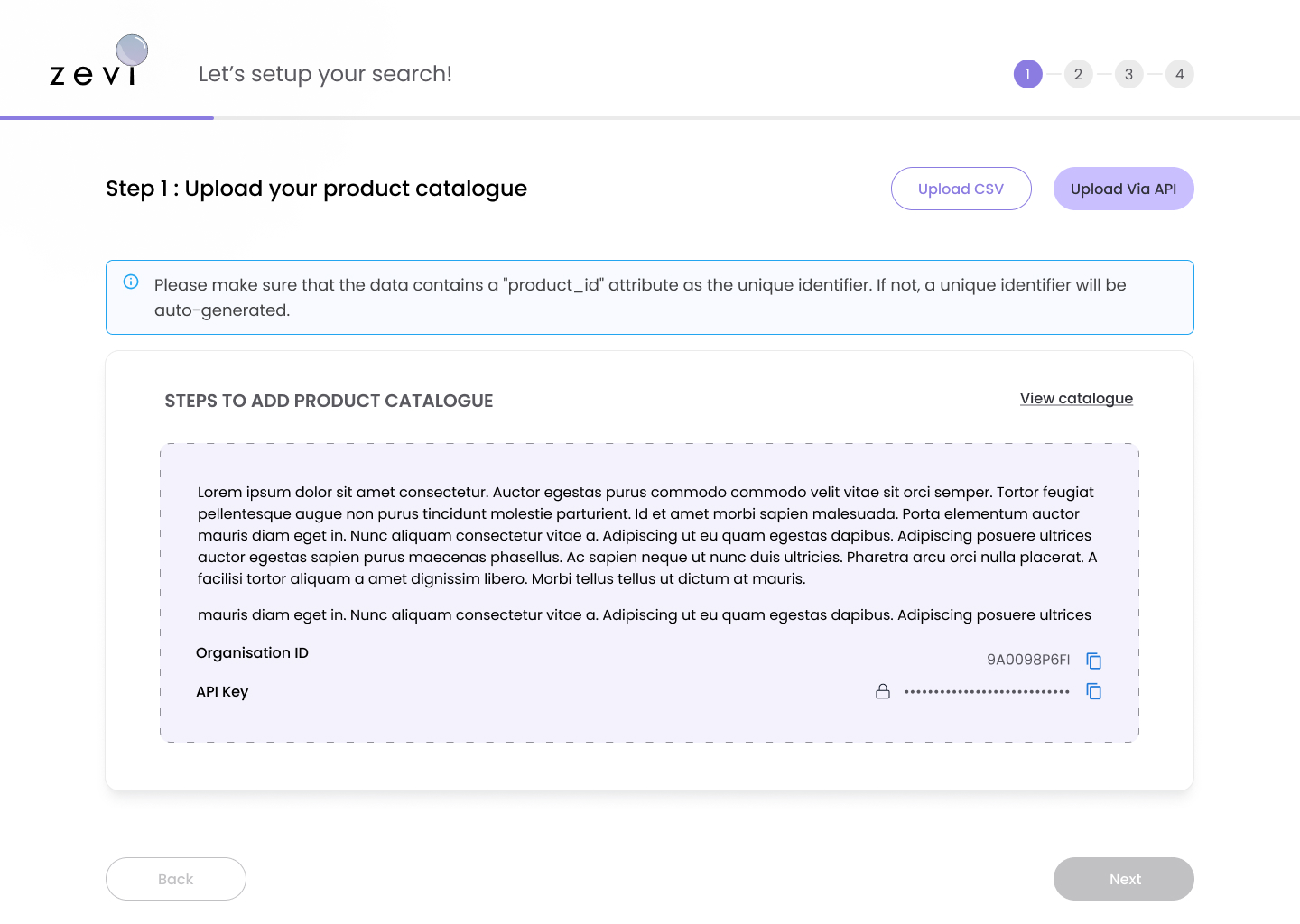Screen dimensions: 1300x924
Task: Click the info icon in the notice banner
Action: 131,282
